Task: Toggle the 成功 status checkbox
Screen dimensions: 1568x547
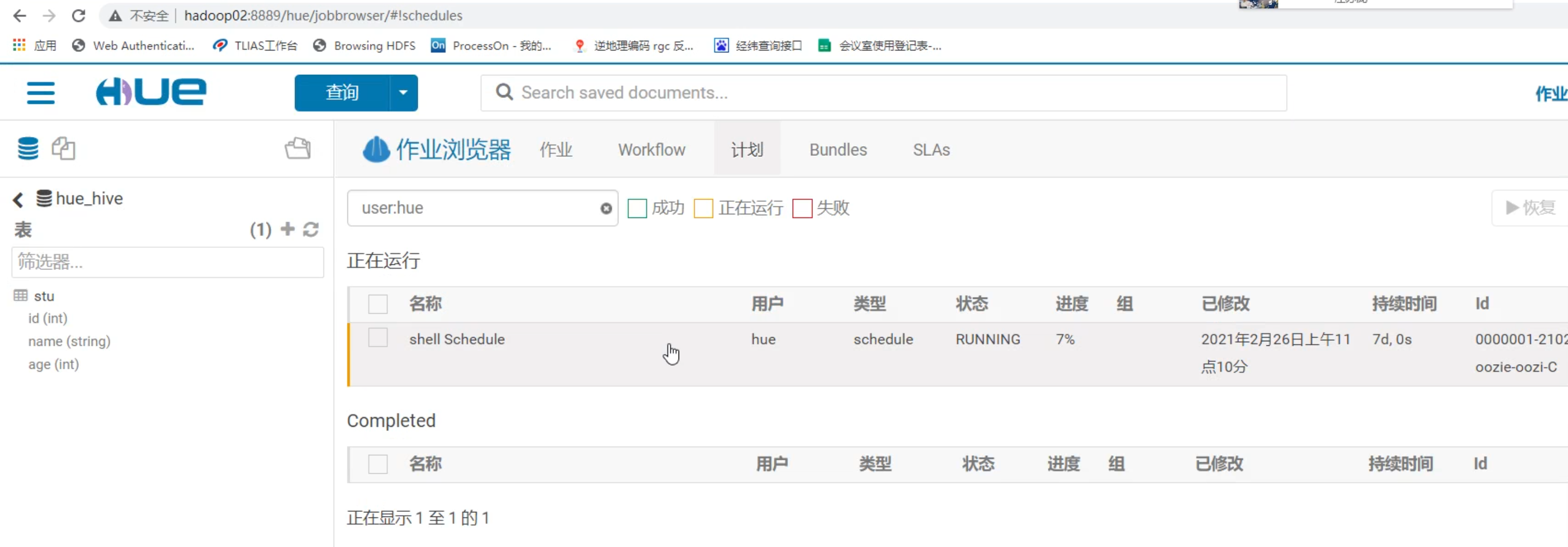Action: pyautogui.click(x=637, y=208)
